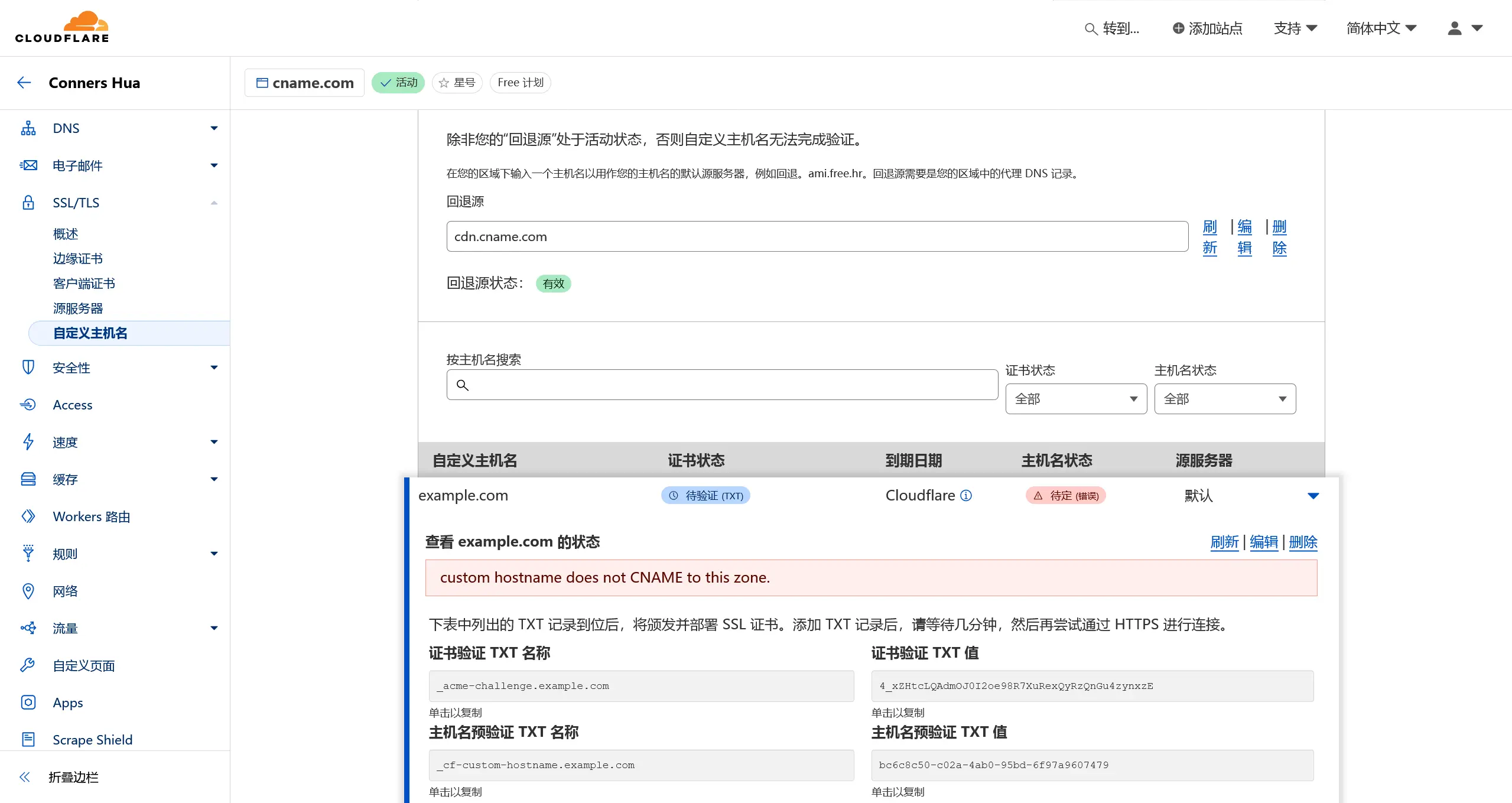This screenshot has width=1512, height=803.
Task: Click the email envelope icon in sidebar
Action: point(28,165)
